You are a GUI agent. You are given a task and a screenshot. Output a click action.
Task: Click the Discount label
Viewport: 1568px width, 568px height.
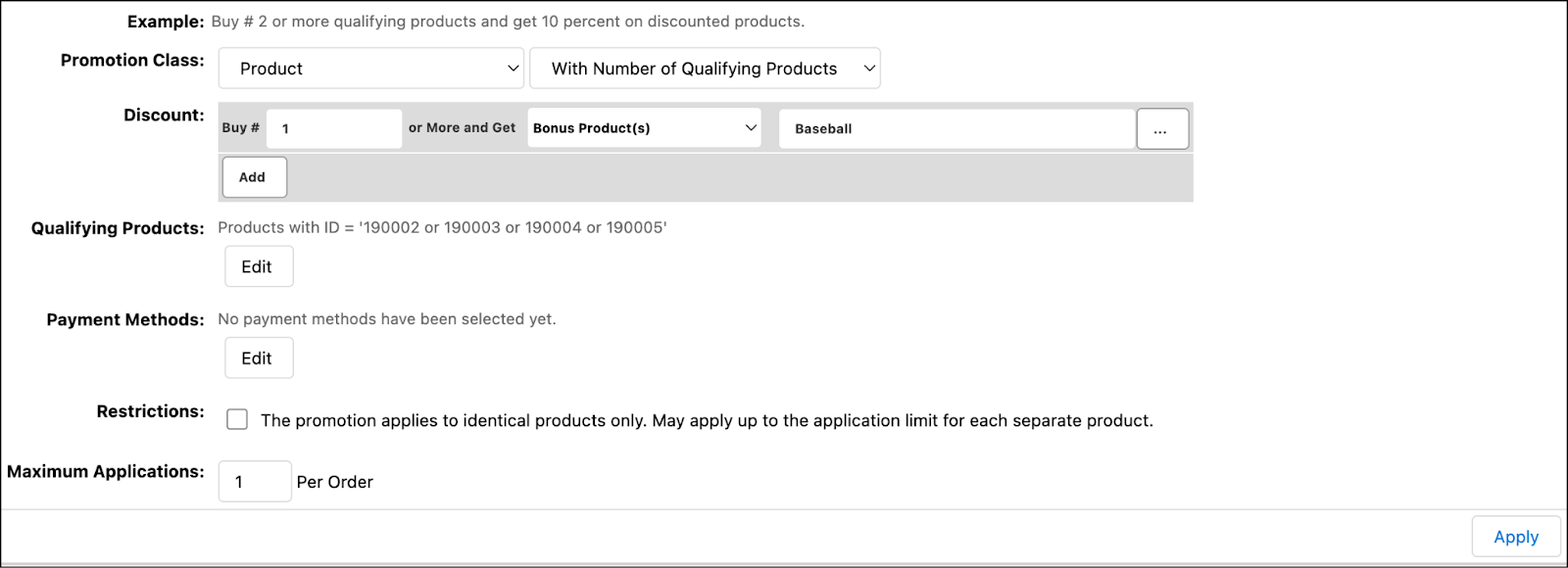click(x=164, y=116)
